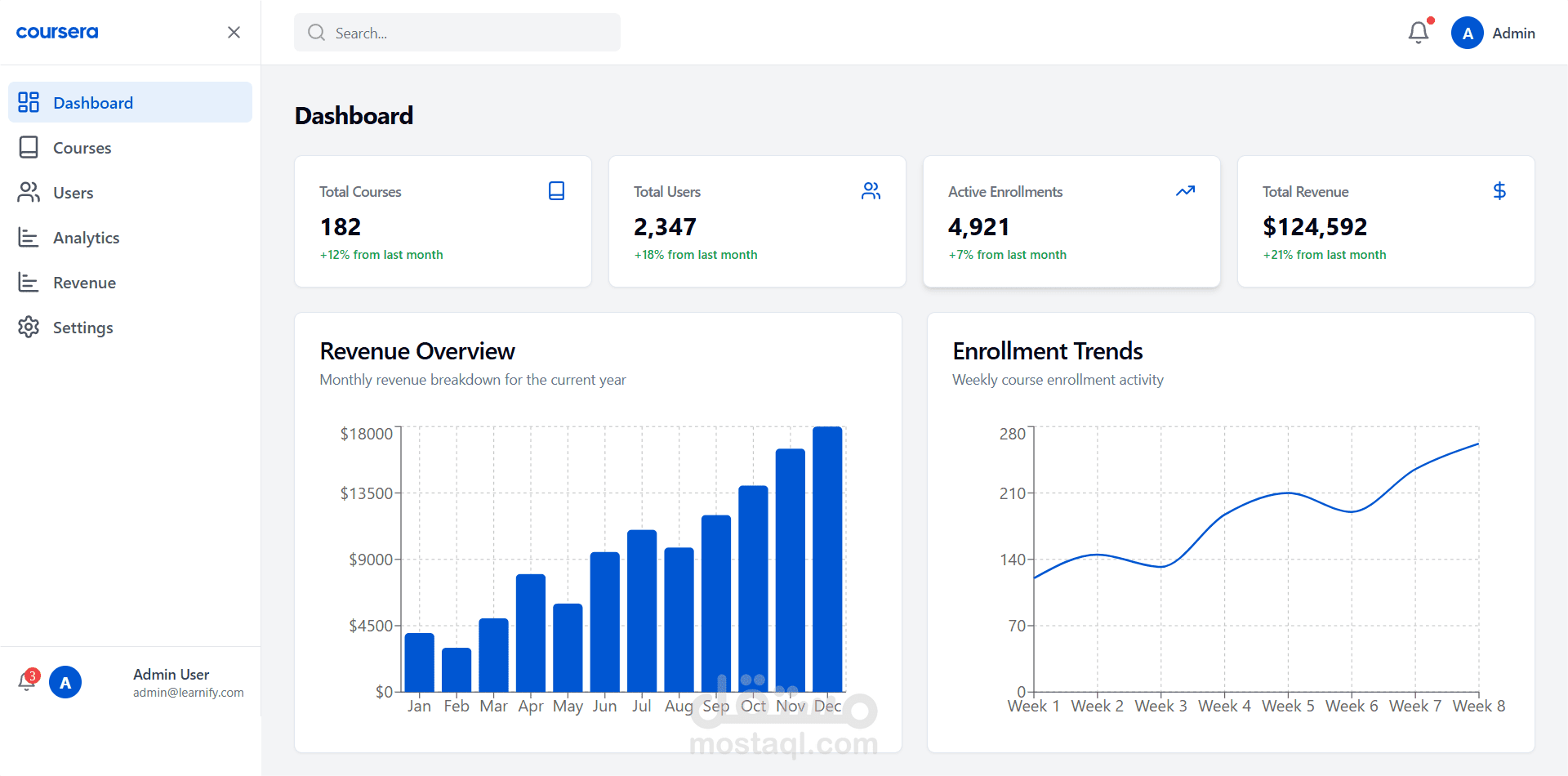Focus the Search input field
This screenshot has height=776, width=1568.
point(457,33)
